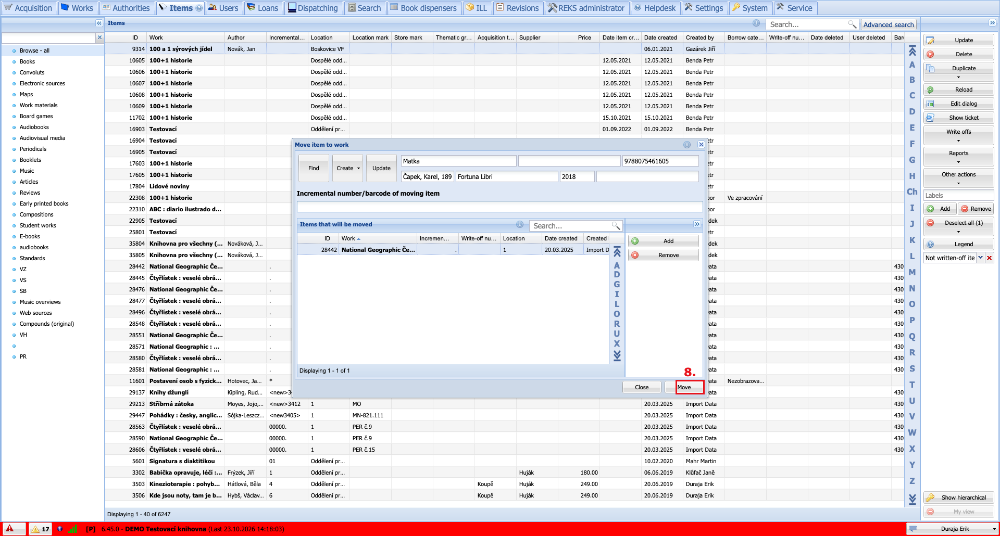Click the Move button in dialog
Image resolution: width=1000 pixels, height=536 pixels.
(x=684, y=387)
